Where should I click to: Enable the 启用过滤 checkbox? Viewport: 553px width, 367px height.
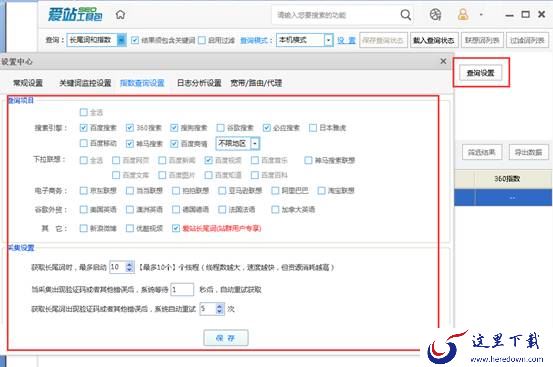click(202, 40)
